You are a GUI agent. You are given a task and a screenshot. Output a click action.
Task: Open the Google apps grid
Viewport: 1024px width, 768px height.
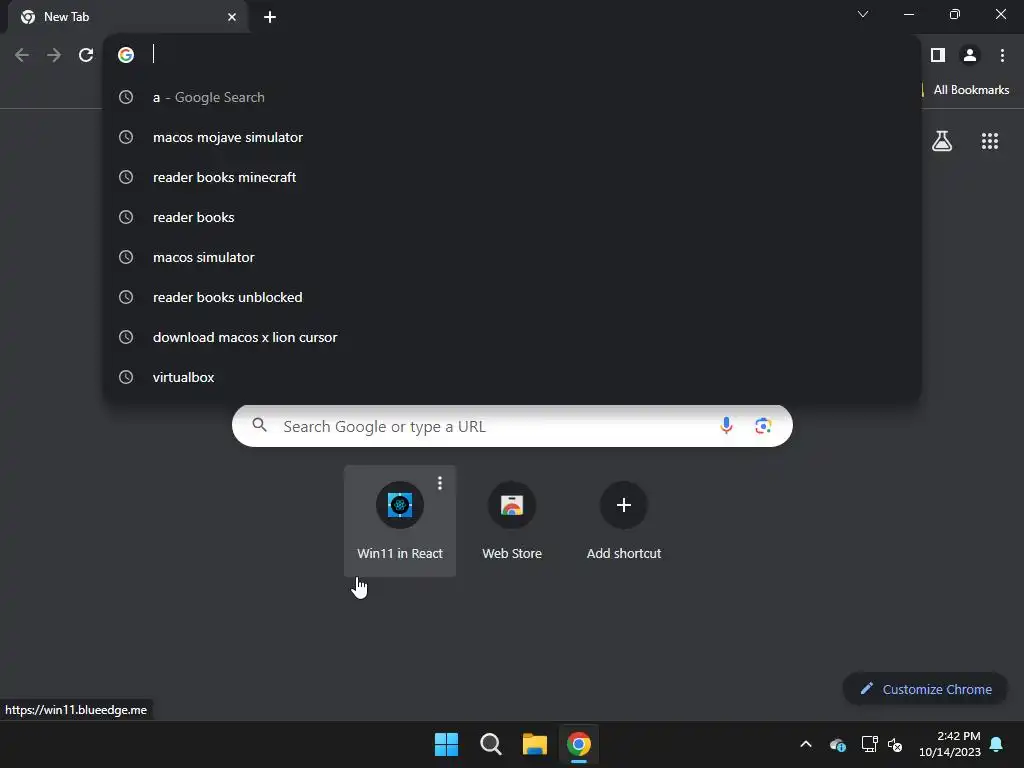click(x=990, y=141)
